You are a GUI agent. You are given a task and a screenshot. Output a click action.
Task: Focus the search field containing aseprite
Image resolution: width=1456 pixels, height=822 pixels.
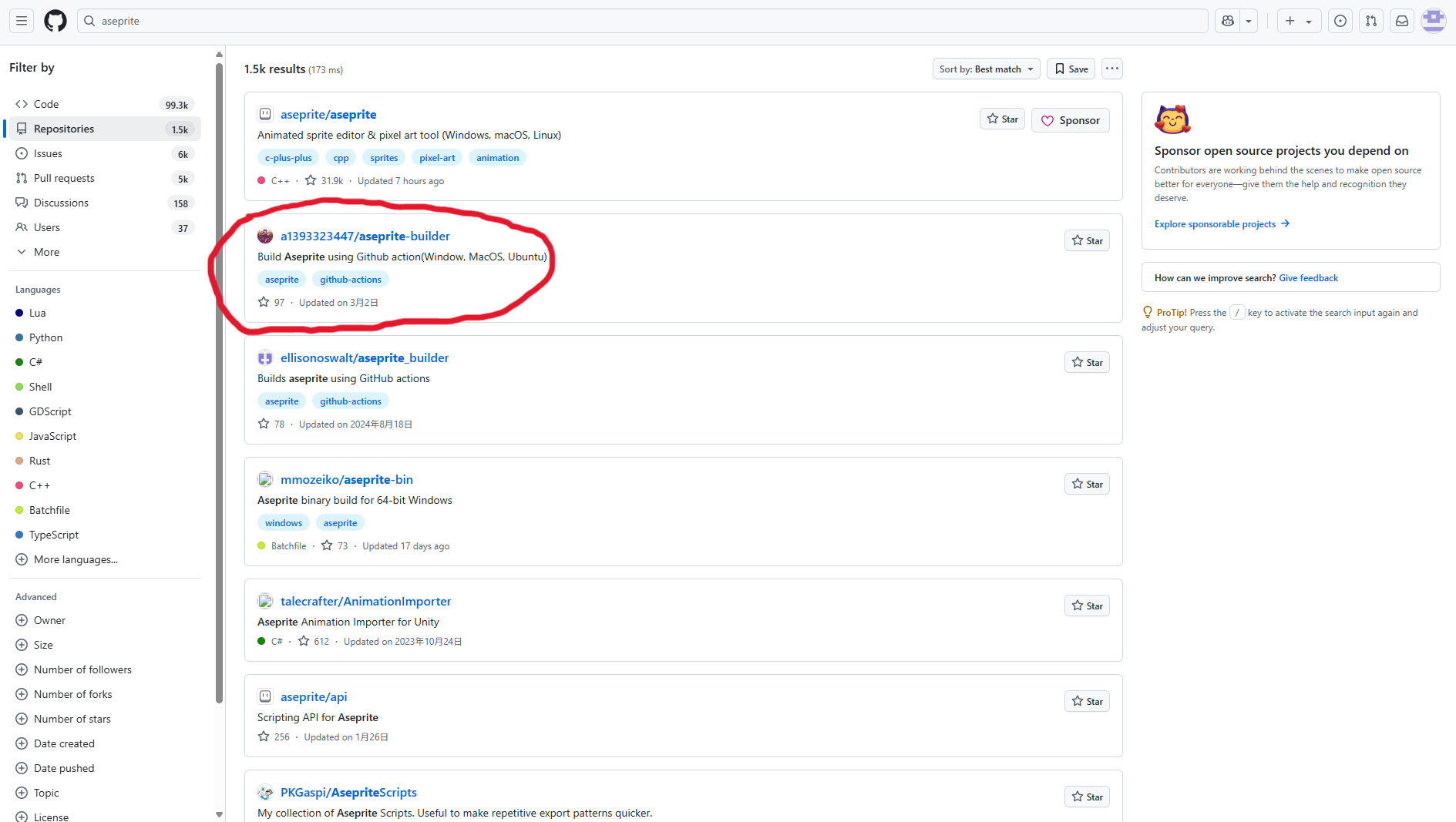pyautogui.click(x=642, y=21)
